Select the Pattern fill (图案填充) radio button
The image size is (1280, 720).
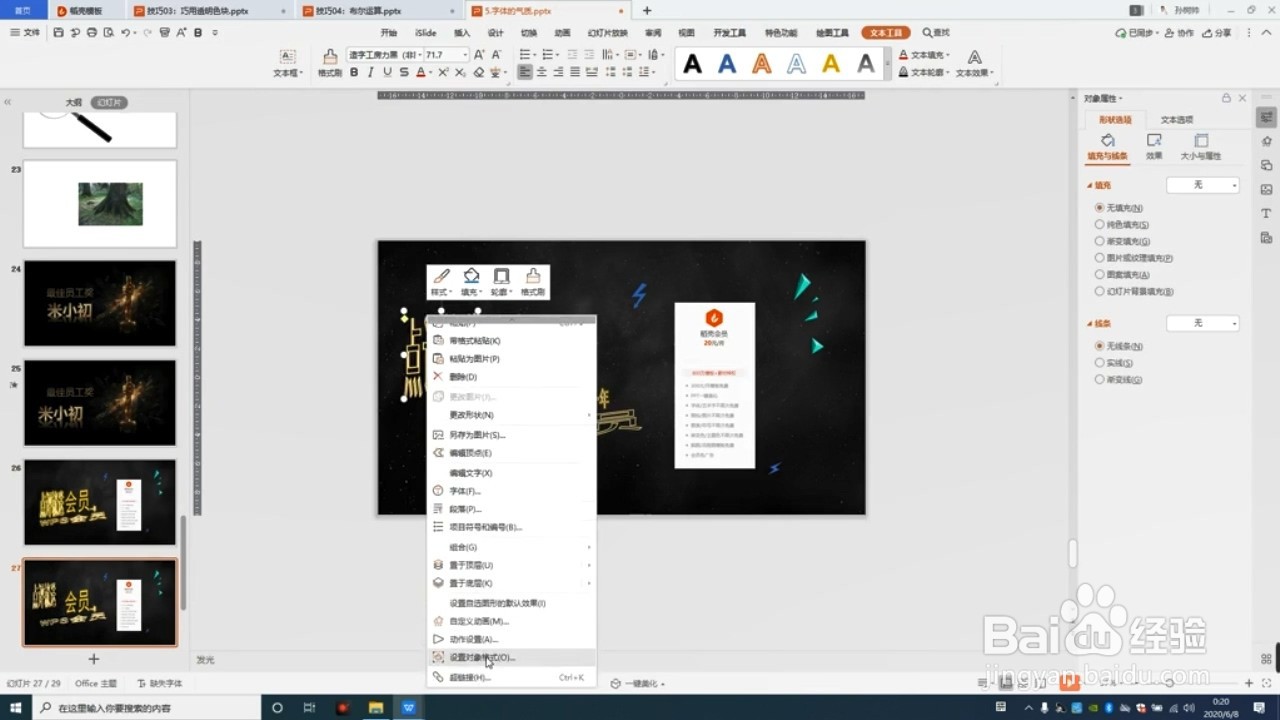click(1100, 274)
